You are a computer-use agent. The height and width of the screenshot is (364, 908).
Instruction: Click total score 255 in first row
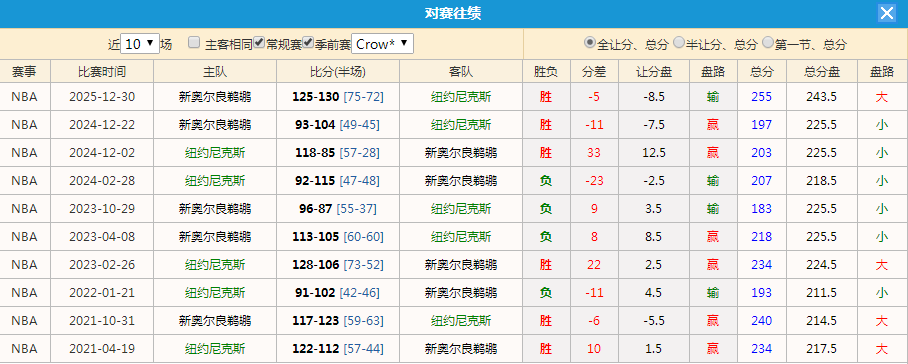coord(761,97)
